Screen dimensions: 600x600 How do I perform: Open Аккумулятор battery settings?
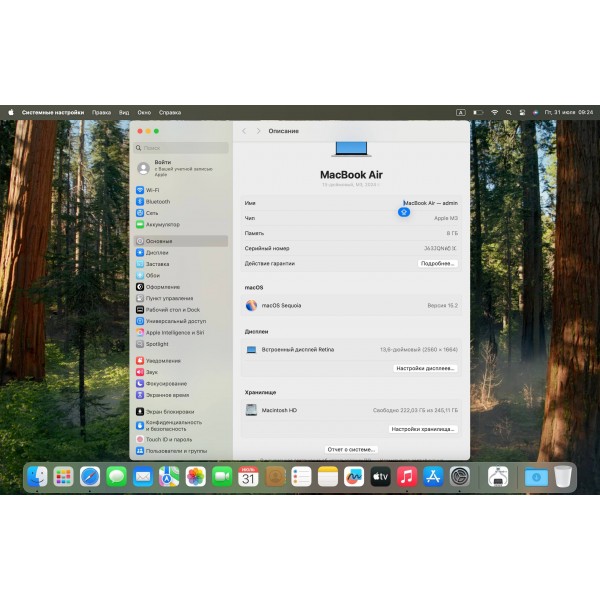158,225
